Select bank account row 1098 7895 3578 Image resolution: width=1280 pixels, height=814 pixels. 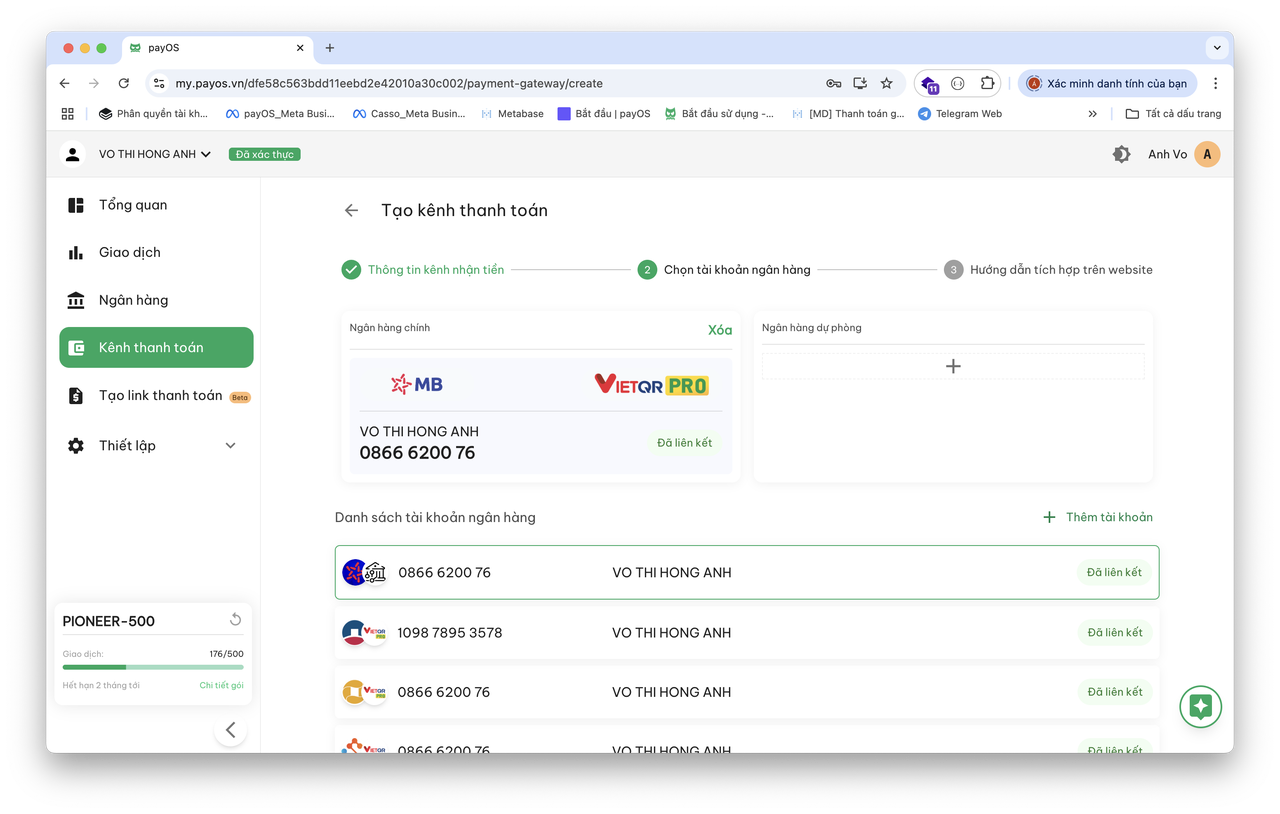coord(747,632)
